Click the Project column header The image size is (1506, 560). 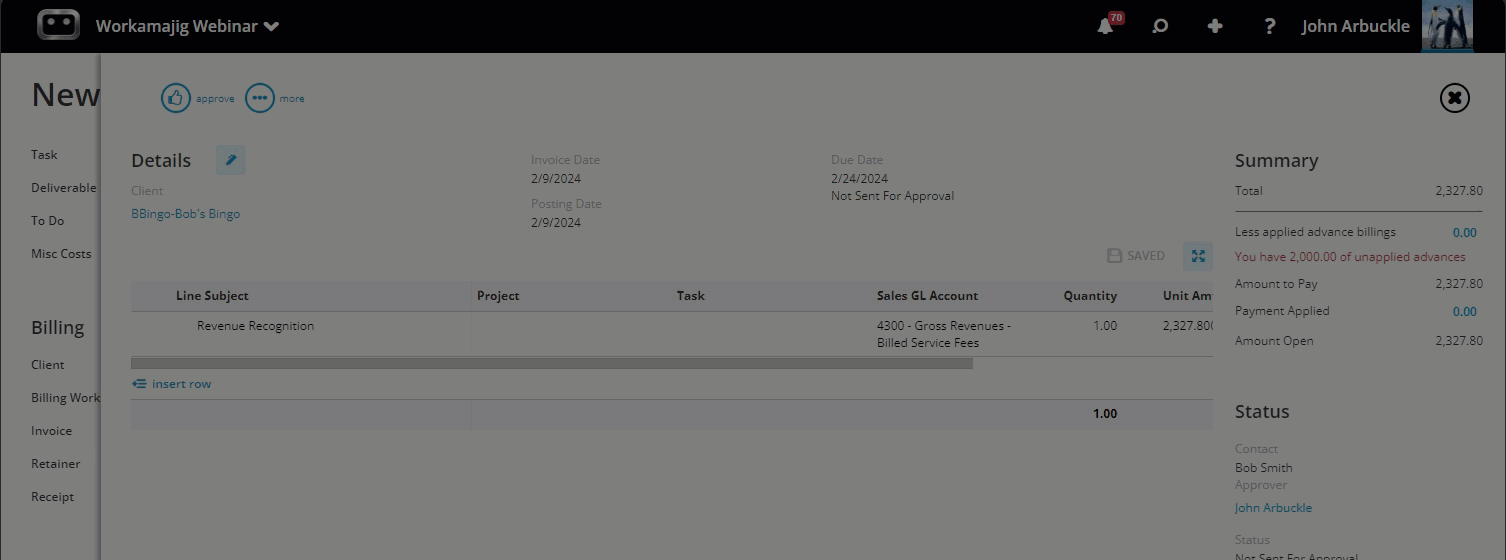[x=498, y=296]
